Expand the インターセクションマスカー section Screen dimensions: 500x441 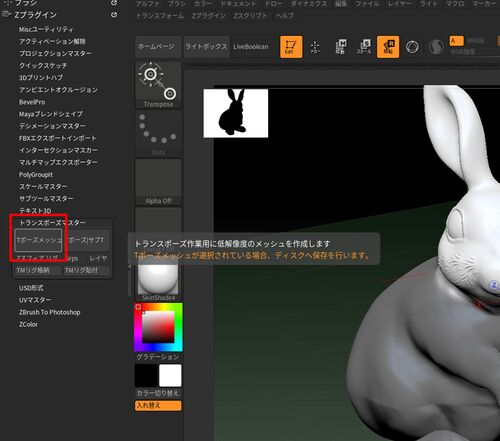(58, 150)
